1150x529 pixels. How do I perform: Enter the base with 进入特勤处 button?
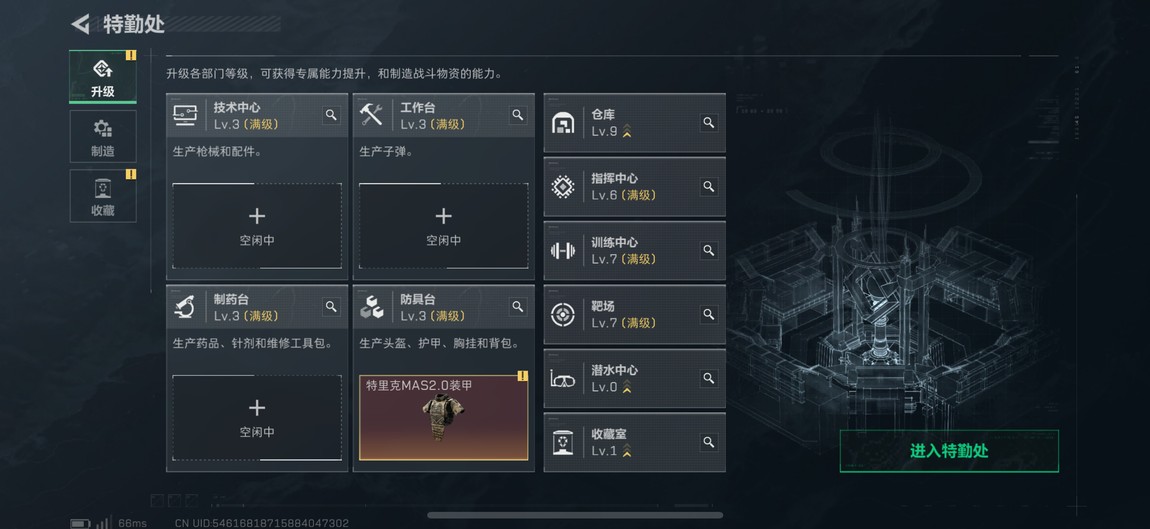point(949,451)
